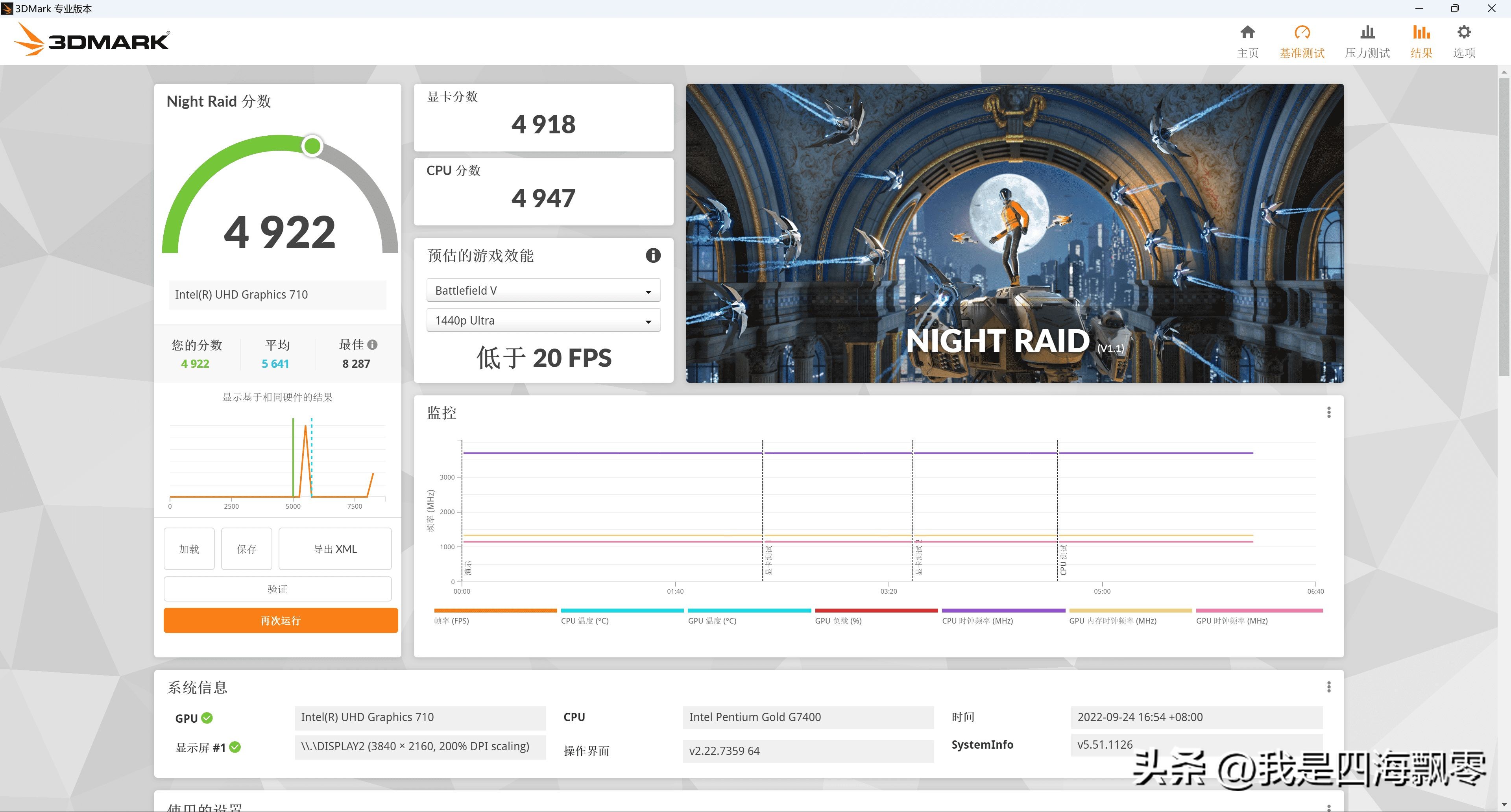Screen dimensions: 1511x812
Task: Open the 主页 home page
Action: (1247, 40)
